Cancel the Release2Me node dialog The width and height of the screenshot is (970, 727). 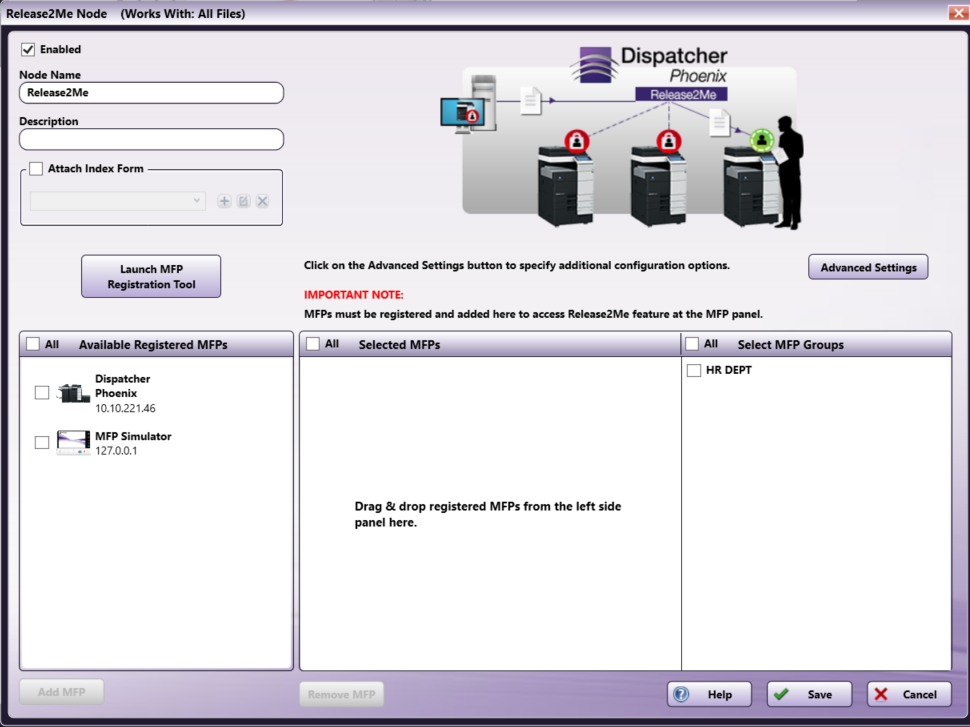(909, 694)
